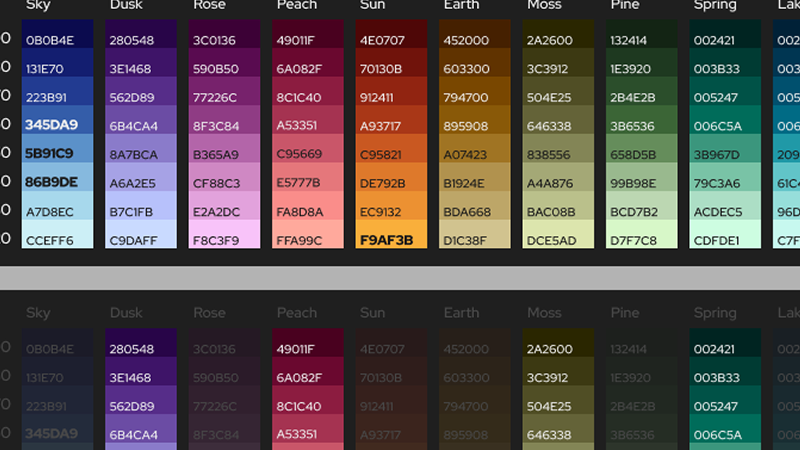Screen dimensions: 800x450
Task: Select the C95821 Sun swatch
Action: 391,148
